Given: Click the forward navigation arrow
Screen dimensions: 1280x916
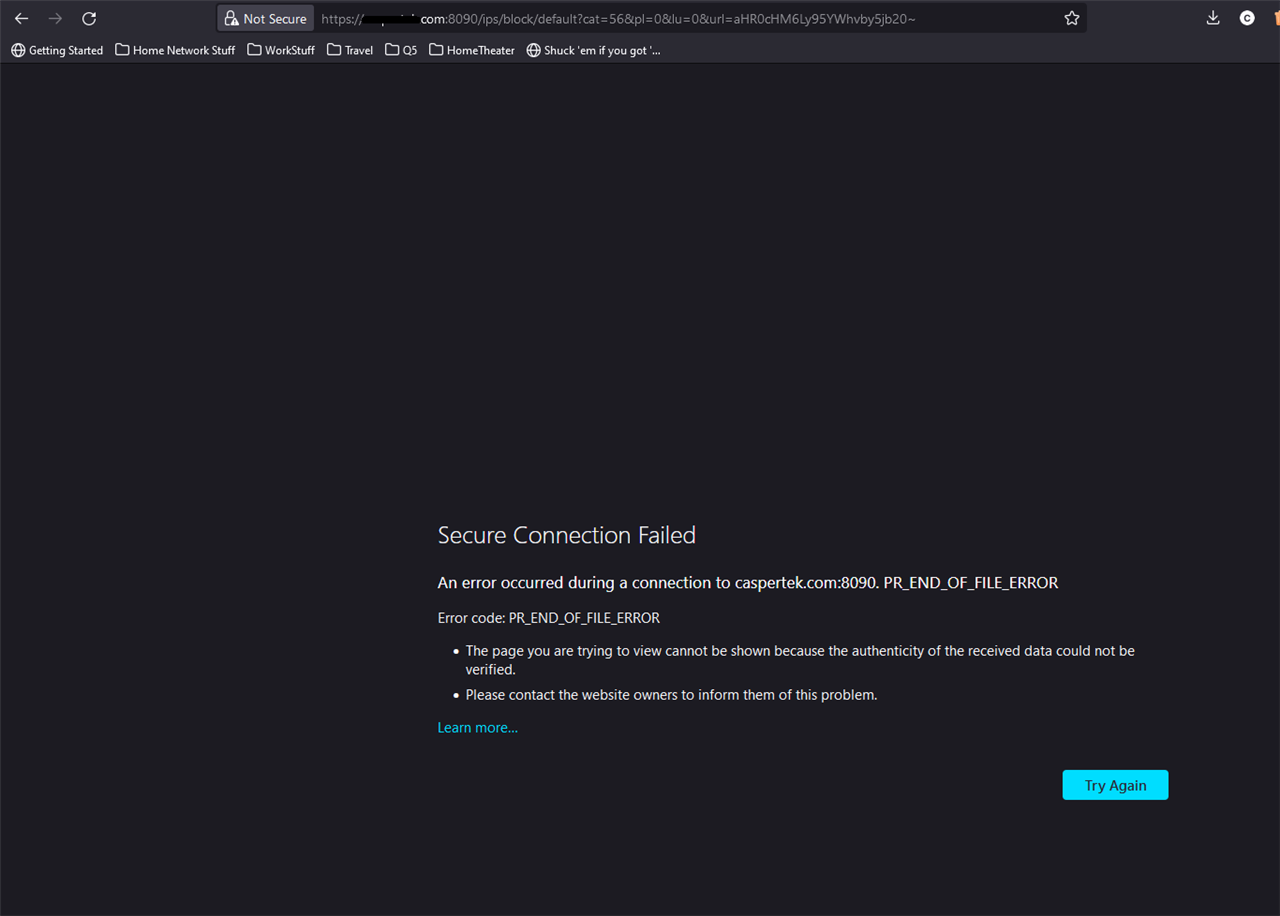Looking at the screenshot, I should 55,18.
